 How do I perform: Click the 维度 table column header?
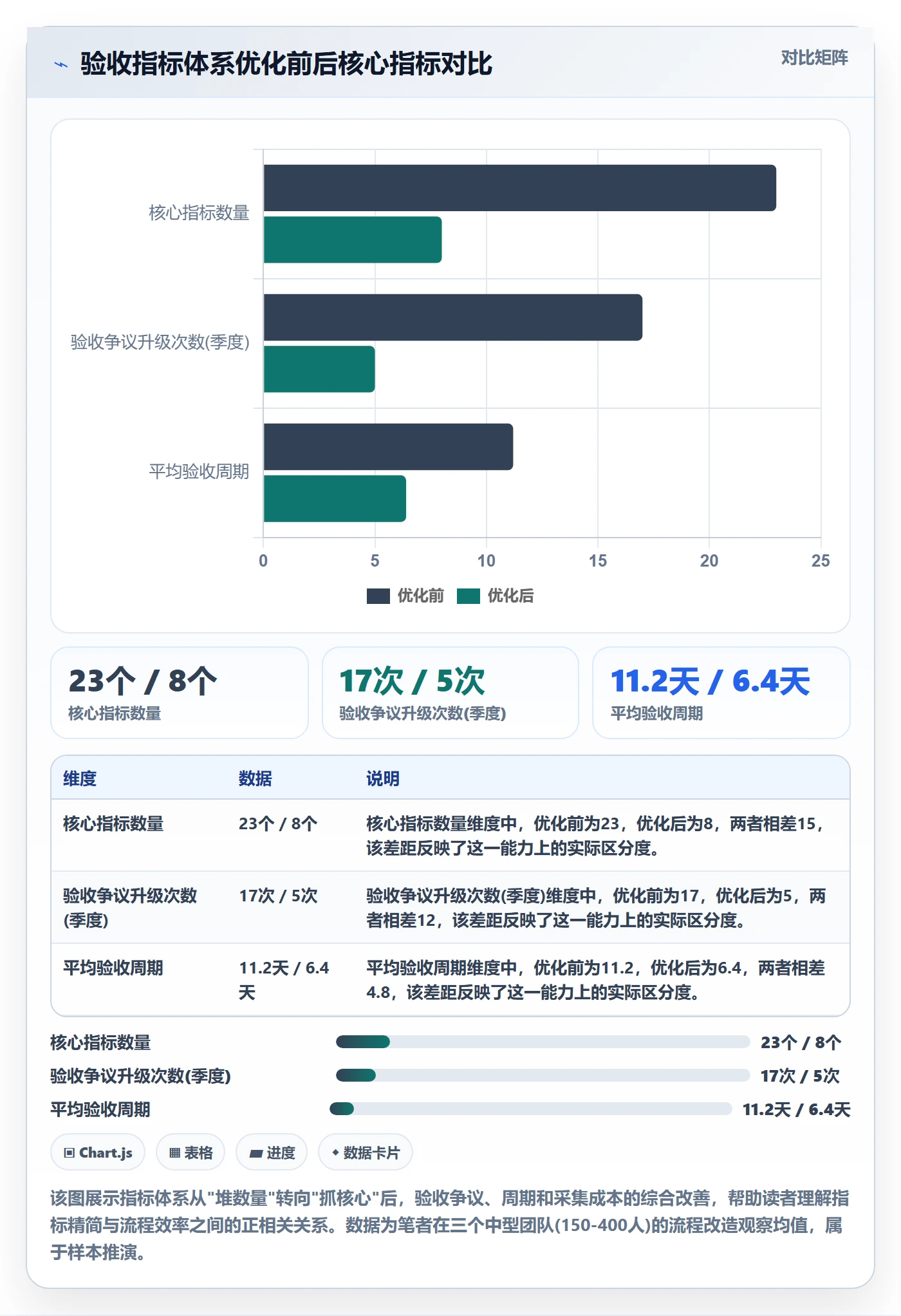(80, 778)
